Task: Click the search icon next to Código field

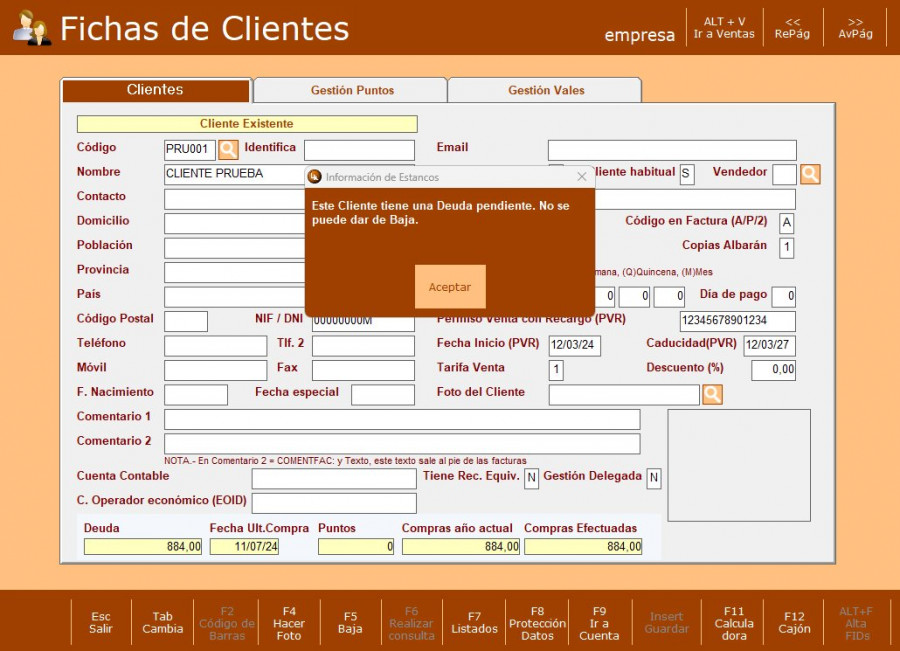Action: click(x=228, y=150)
